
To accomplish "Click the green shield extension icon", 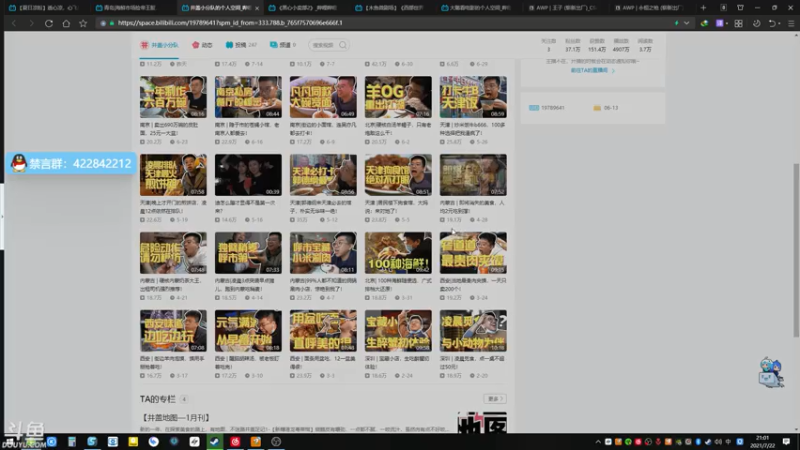I will (704, 23).
